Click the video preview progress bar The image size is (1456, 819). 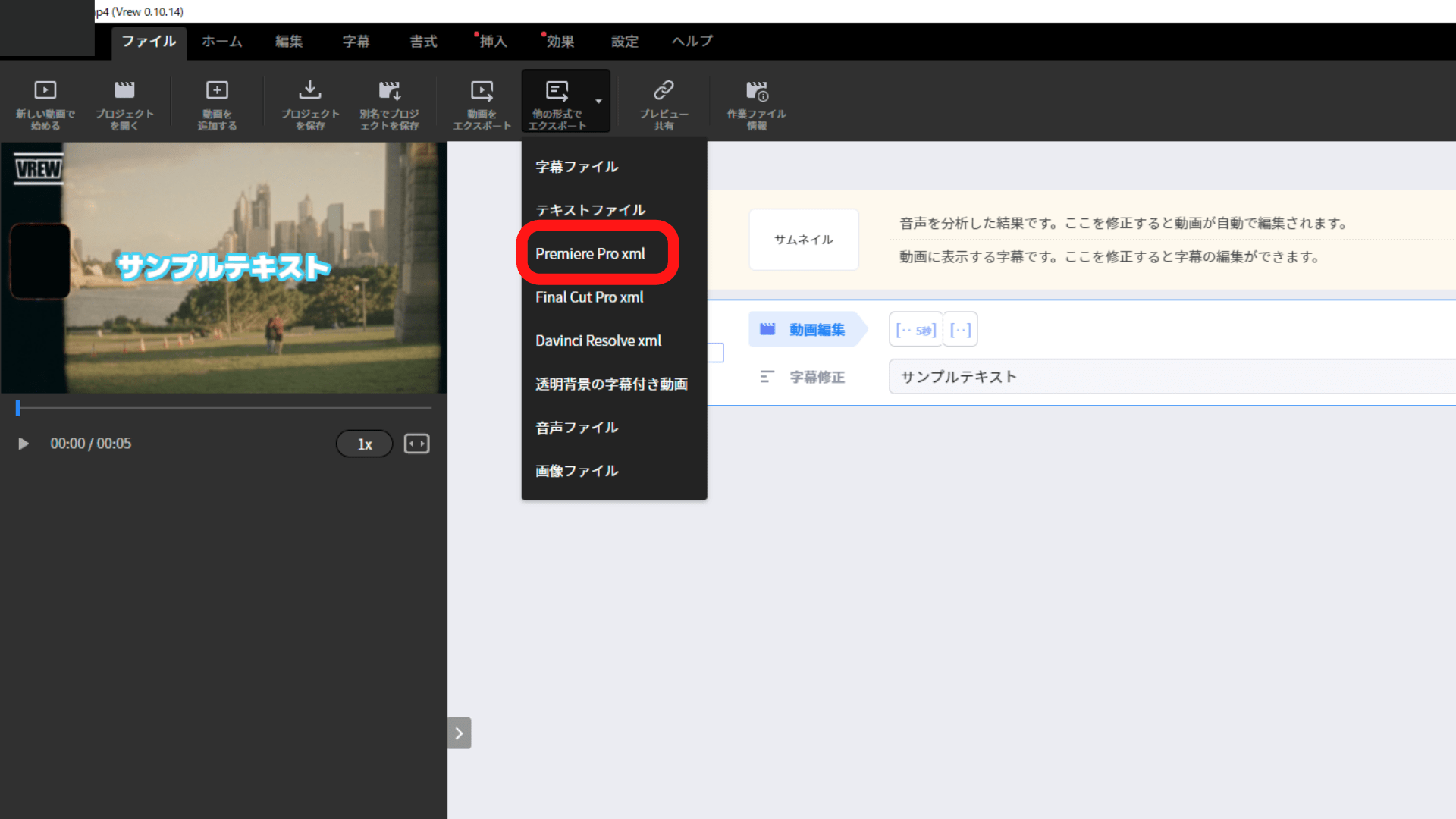click(x=224, y=408)
